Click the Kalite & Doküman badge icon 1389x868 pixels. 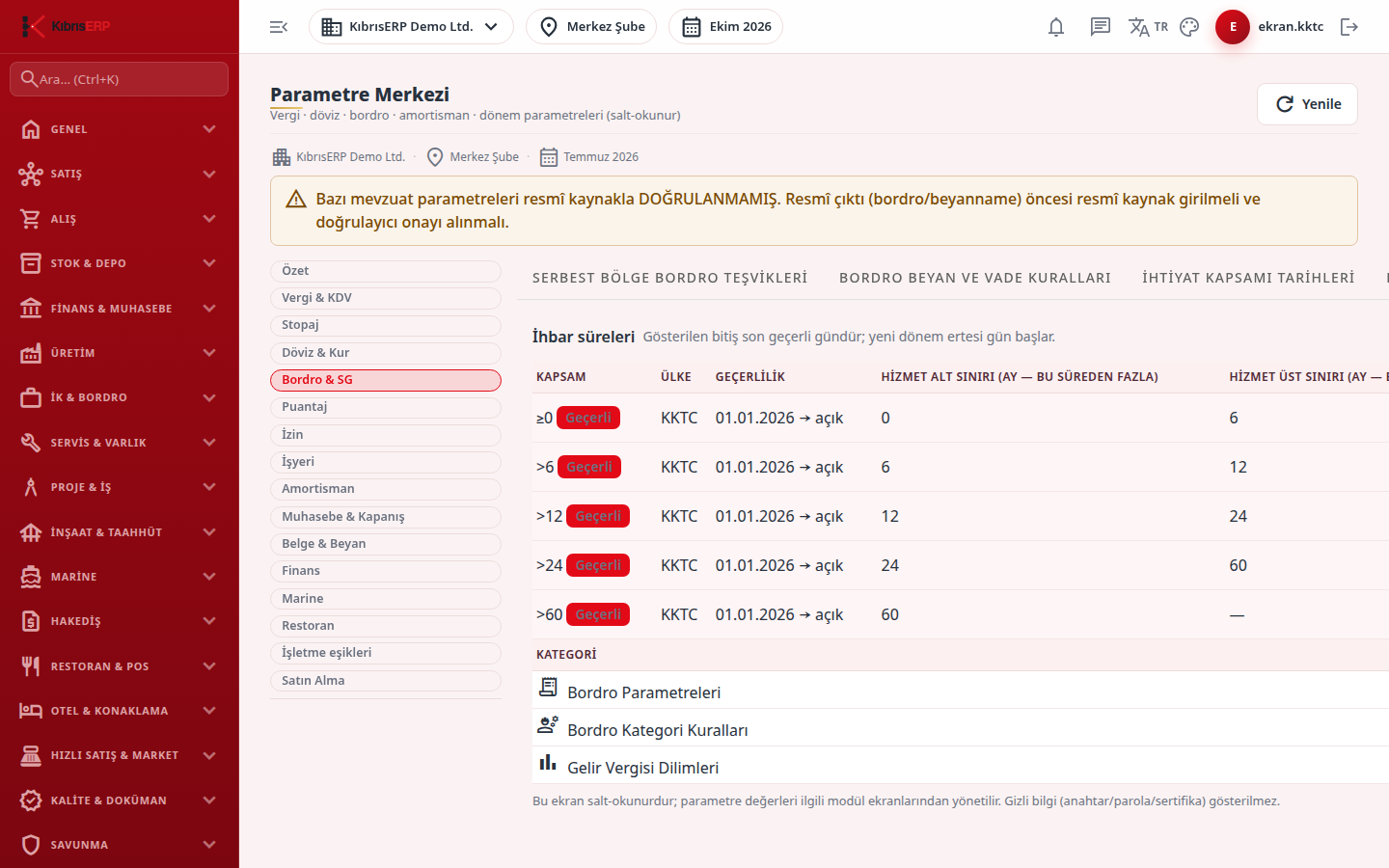[31, 800]
